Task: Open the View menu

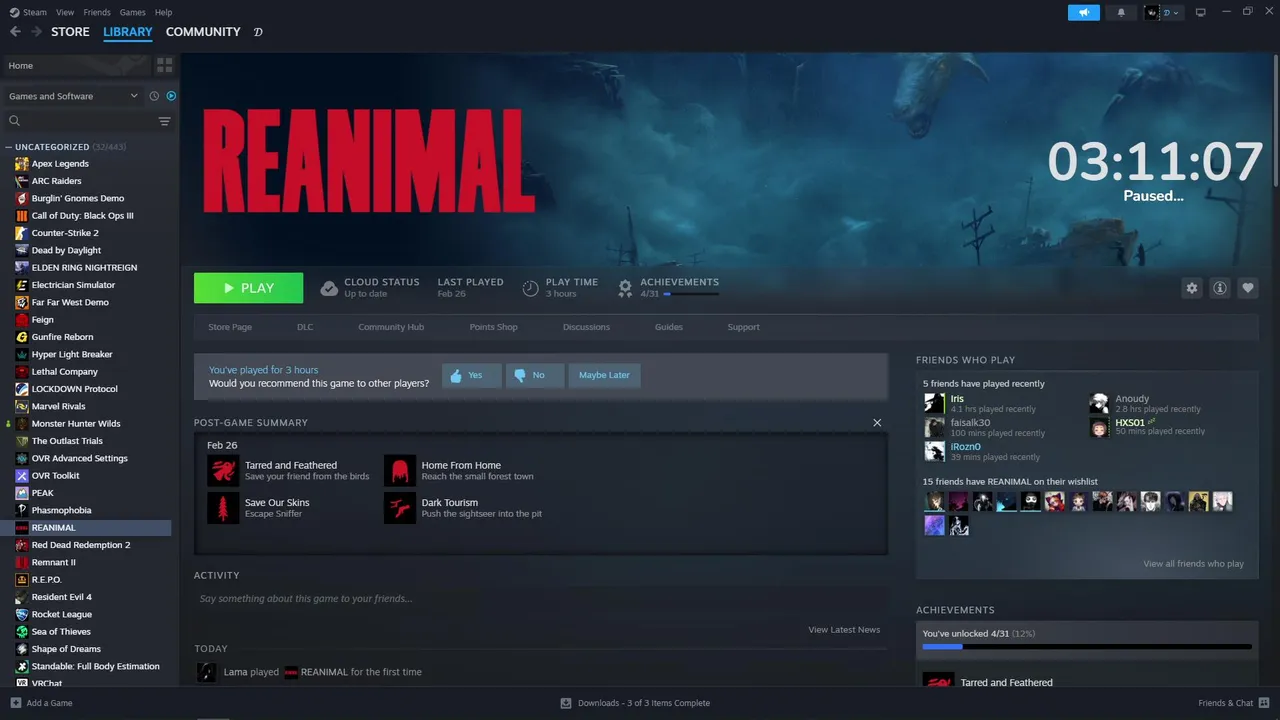Action: pyautogui.click(x=65, y=12)
